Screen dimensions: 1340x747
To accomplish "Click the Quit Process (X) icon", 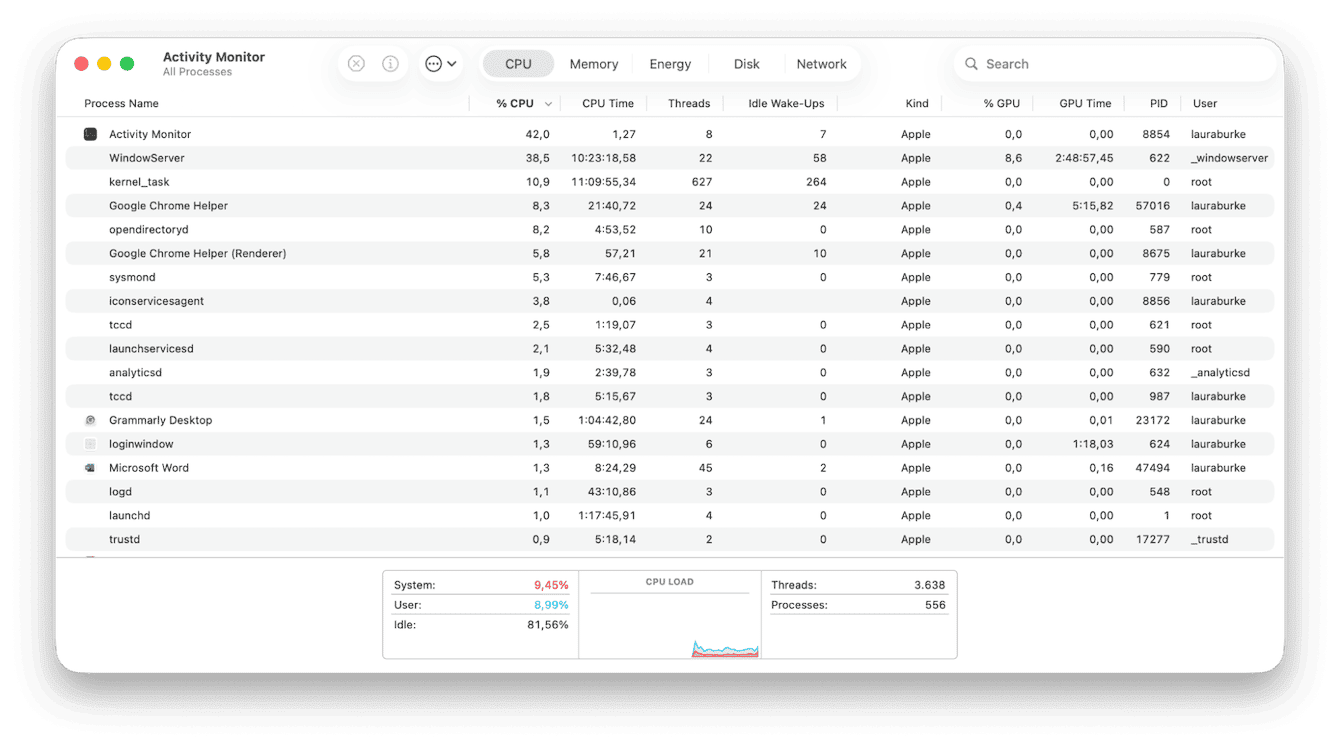I will [356, 63].
